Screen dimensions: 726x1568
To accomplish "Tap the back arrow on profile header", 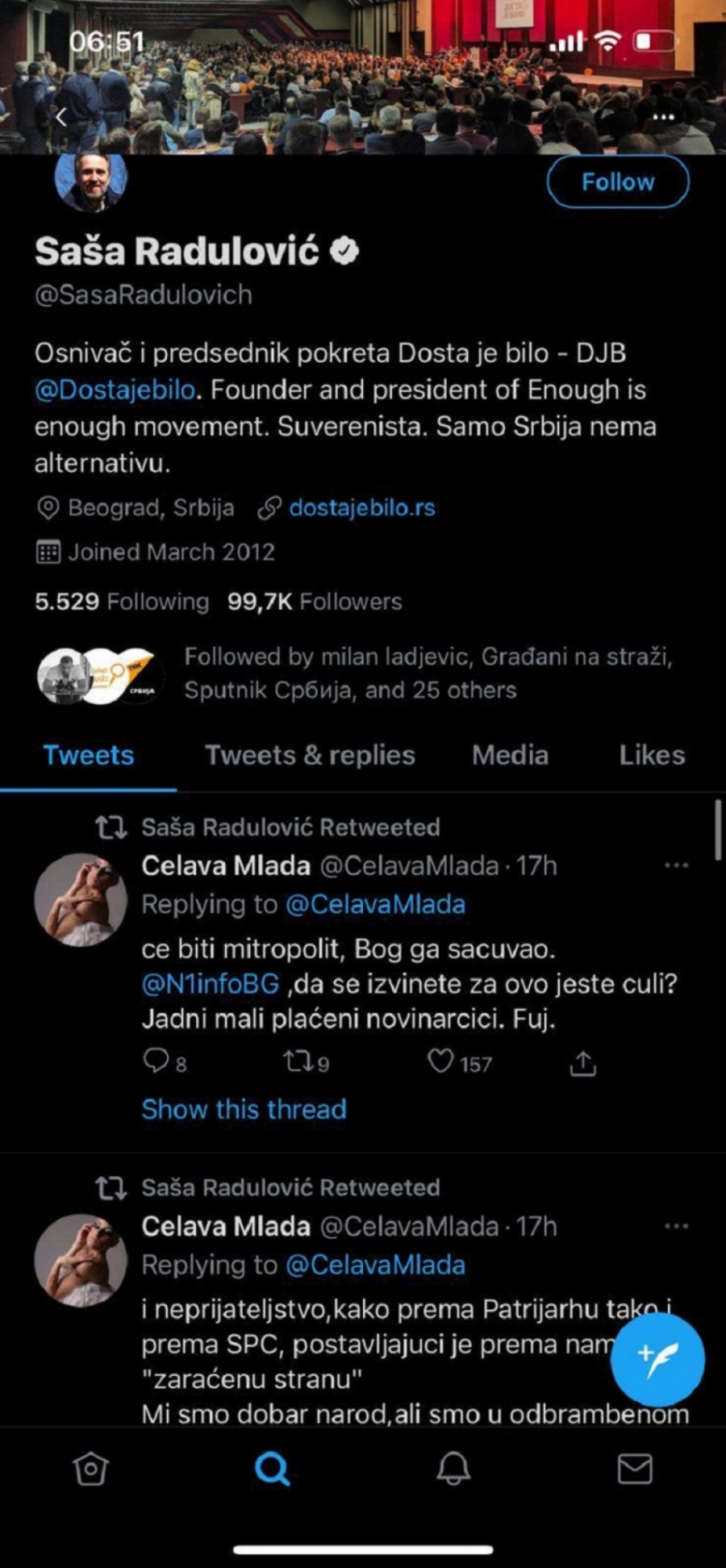I will click(x=61, y=117).
